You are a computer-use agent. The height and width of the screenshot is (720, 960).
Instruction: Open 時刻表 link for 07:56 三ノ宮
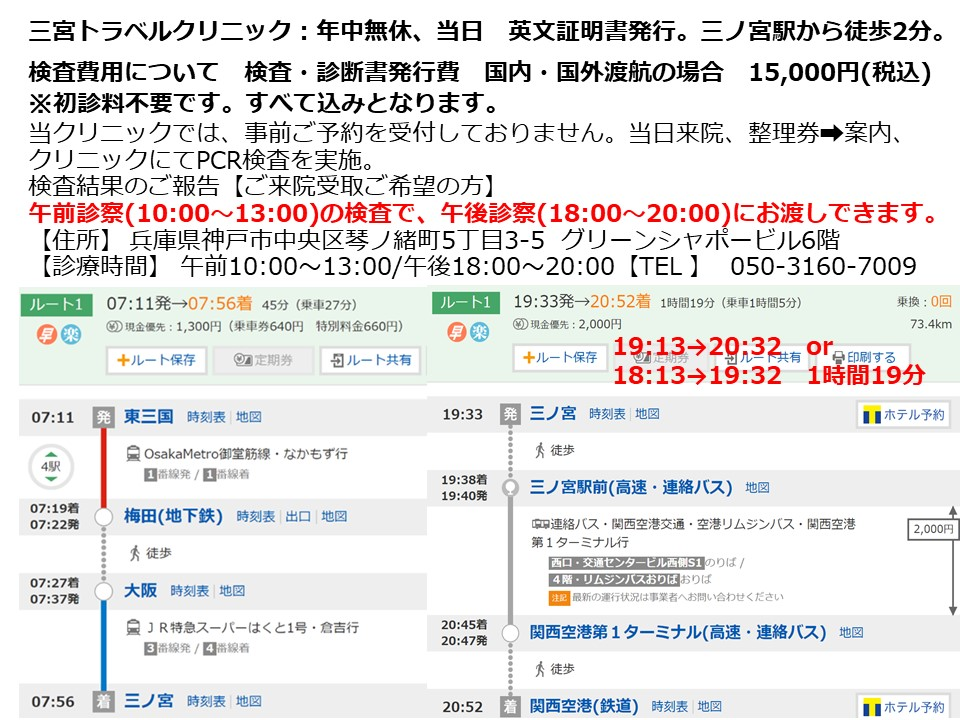pyautogui.click(x=206, y=701)
